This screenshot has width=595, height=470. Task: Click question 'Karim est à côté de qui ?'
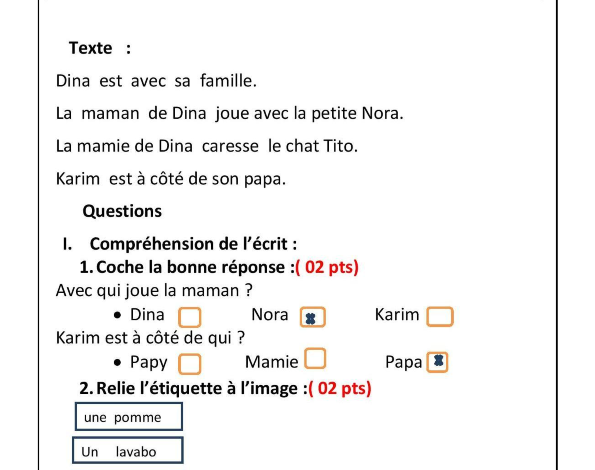150,338
